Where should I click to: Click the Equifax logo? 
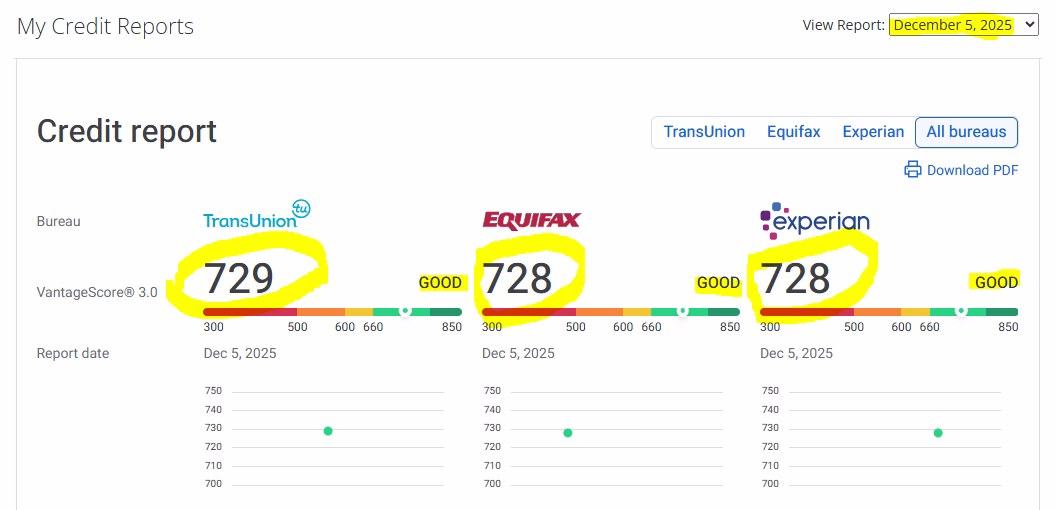coord(531,220)
